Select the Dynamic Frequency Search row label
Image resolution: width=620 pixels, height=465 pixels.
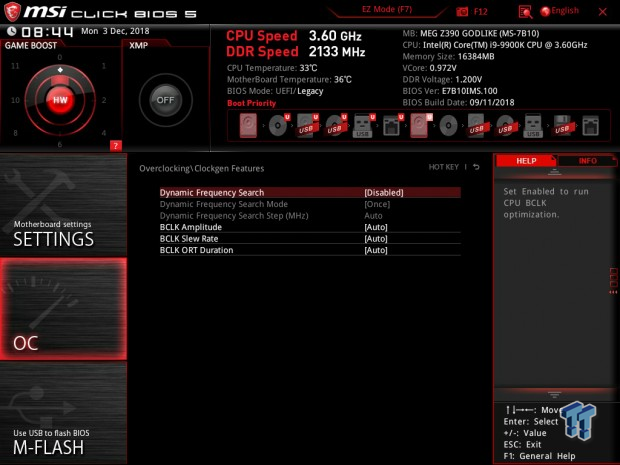pos(212,193)
